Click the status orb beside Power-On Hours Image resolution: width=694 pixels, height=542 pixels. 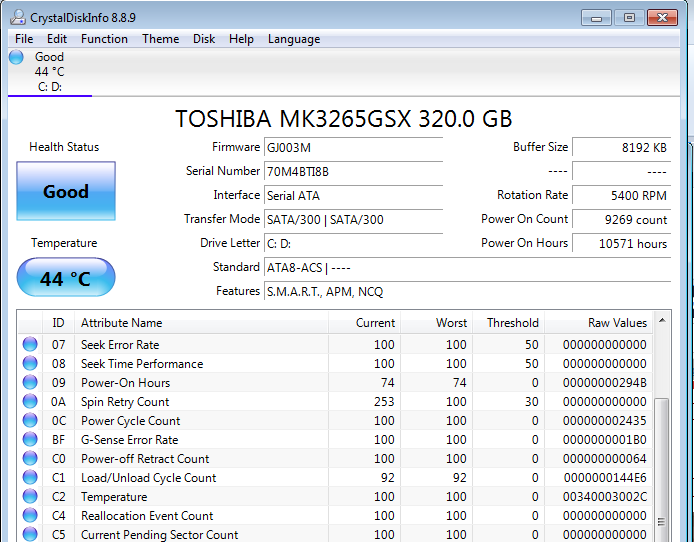click(30, 383)
